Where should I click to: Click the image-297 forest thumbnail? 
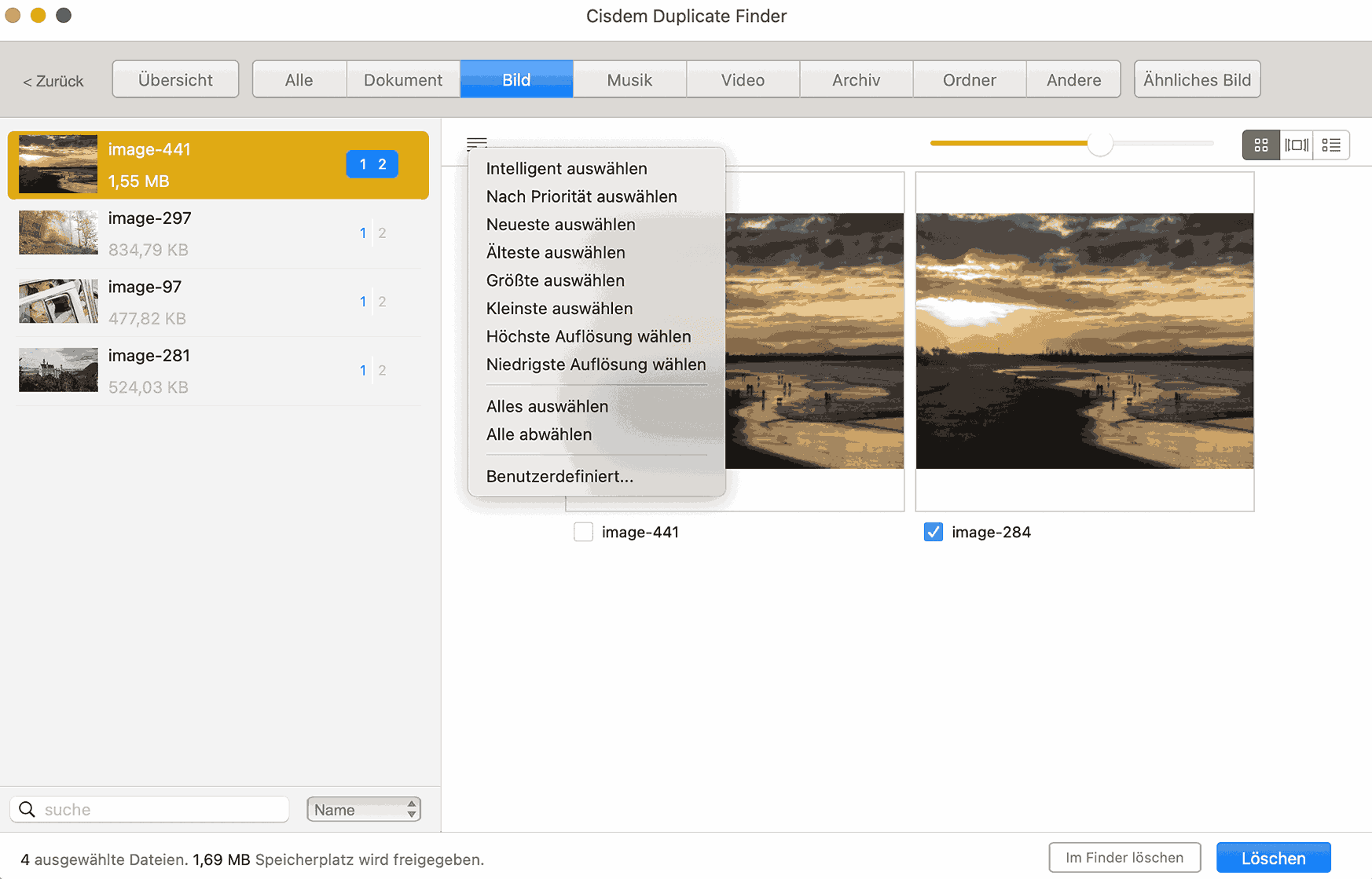click(x=58, y=233)
